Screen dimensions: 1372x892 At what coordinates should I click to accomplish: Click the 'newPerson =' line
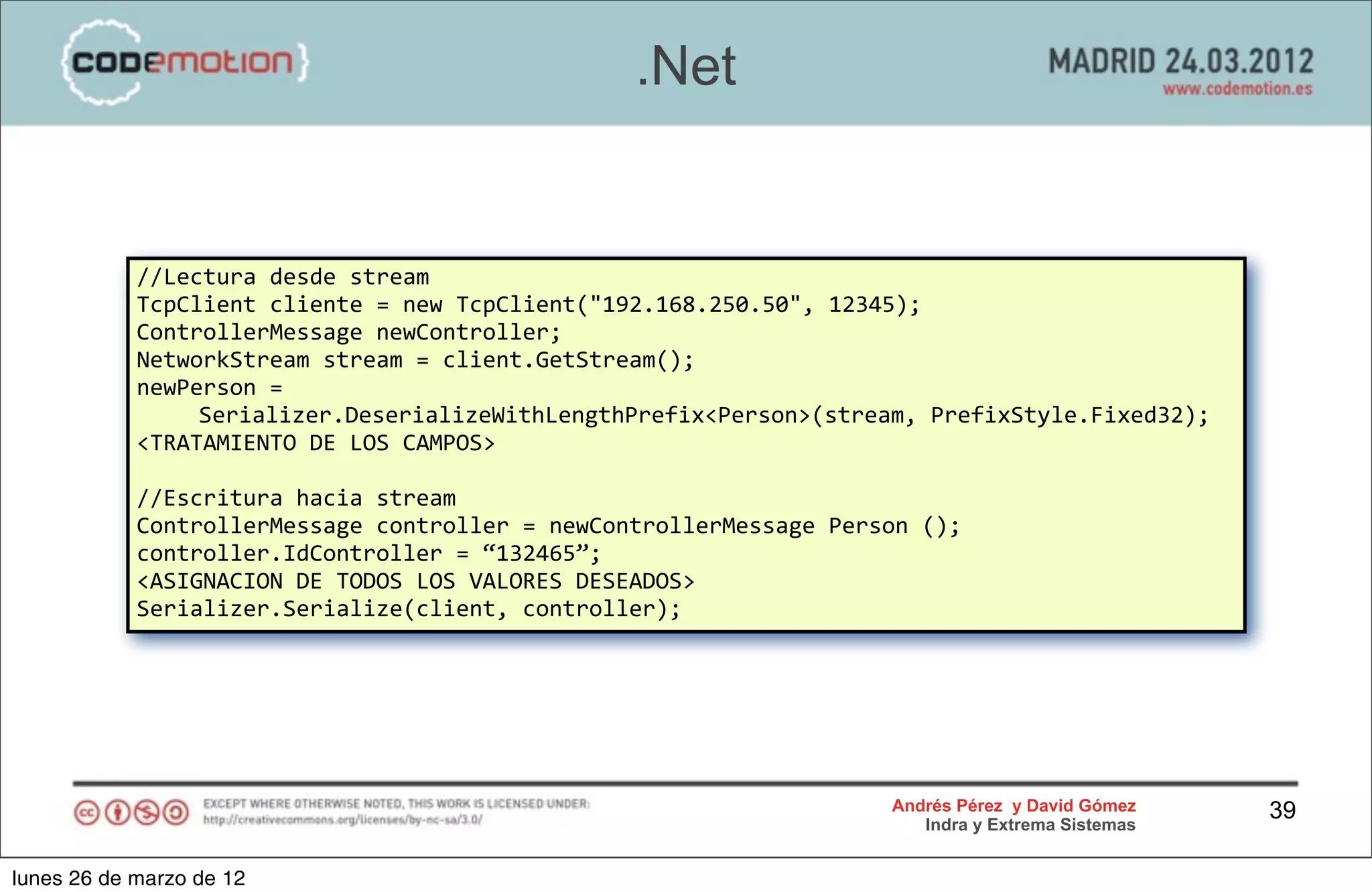210,388
